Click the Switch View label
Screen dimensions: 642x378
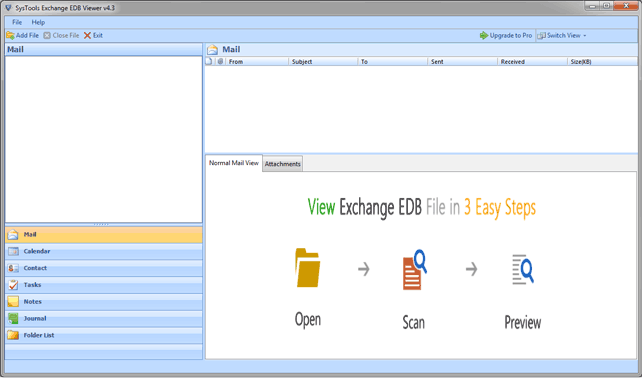pos(564,36)
